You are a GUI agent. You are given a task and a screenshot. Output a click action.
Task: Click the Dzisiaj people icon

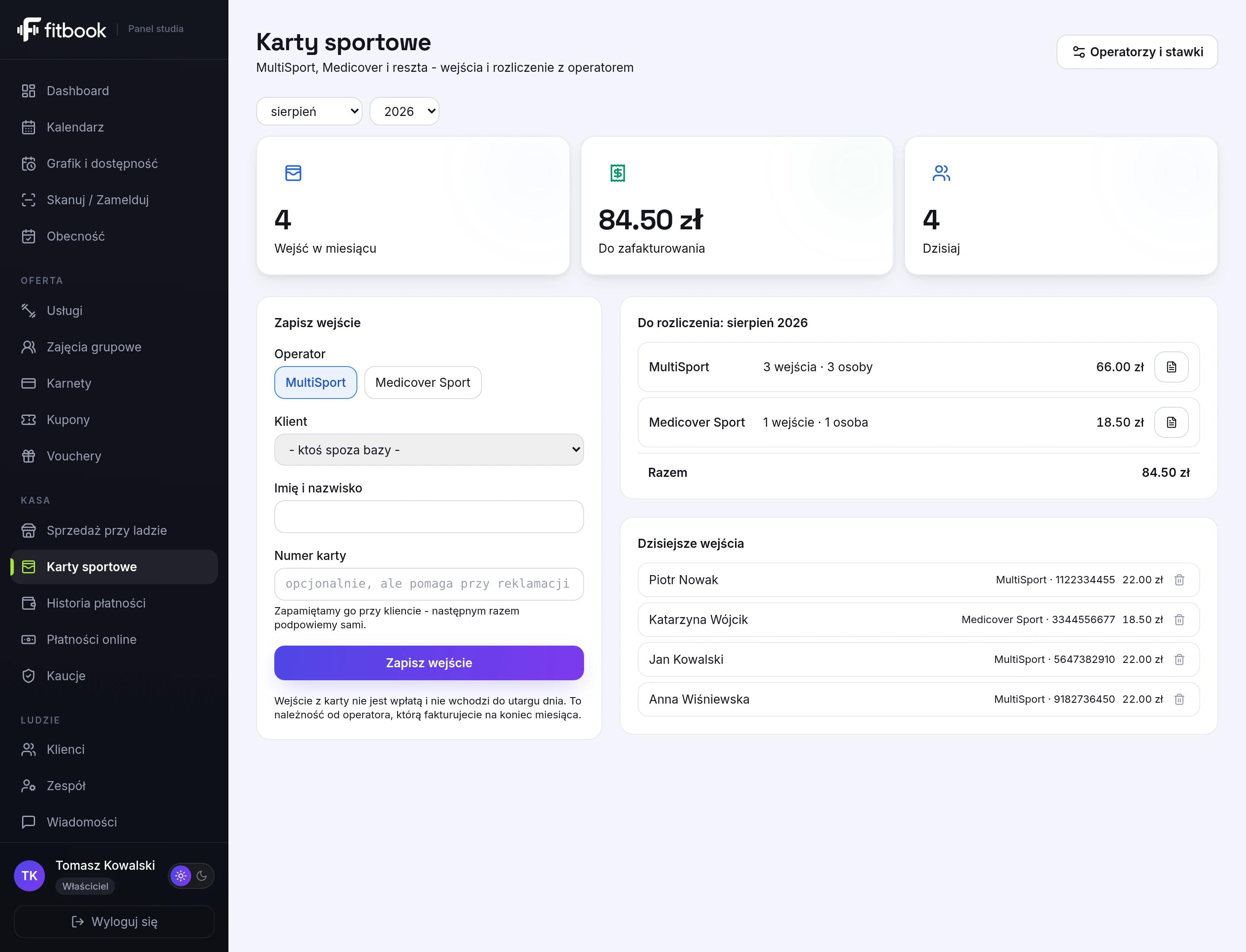tap(941, 173)
